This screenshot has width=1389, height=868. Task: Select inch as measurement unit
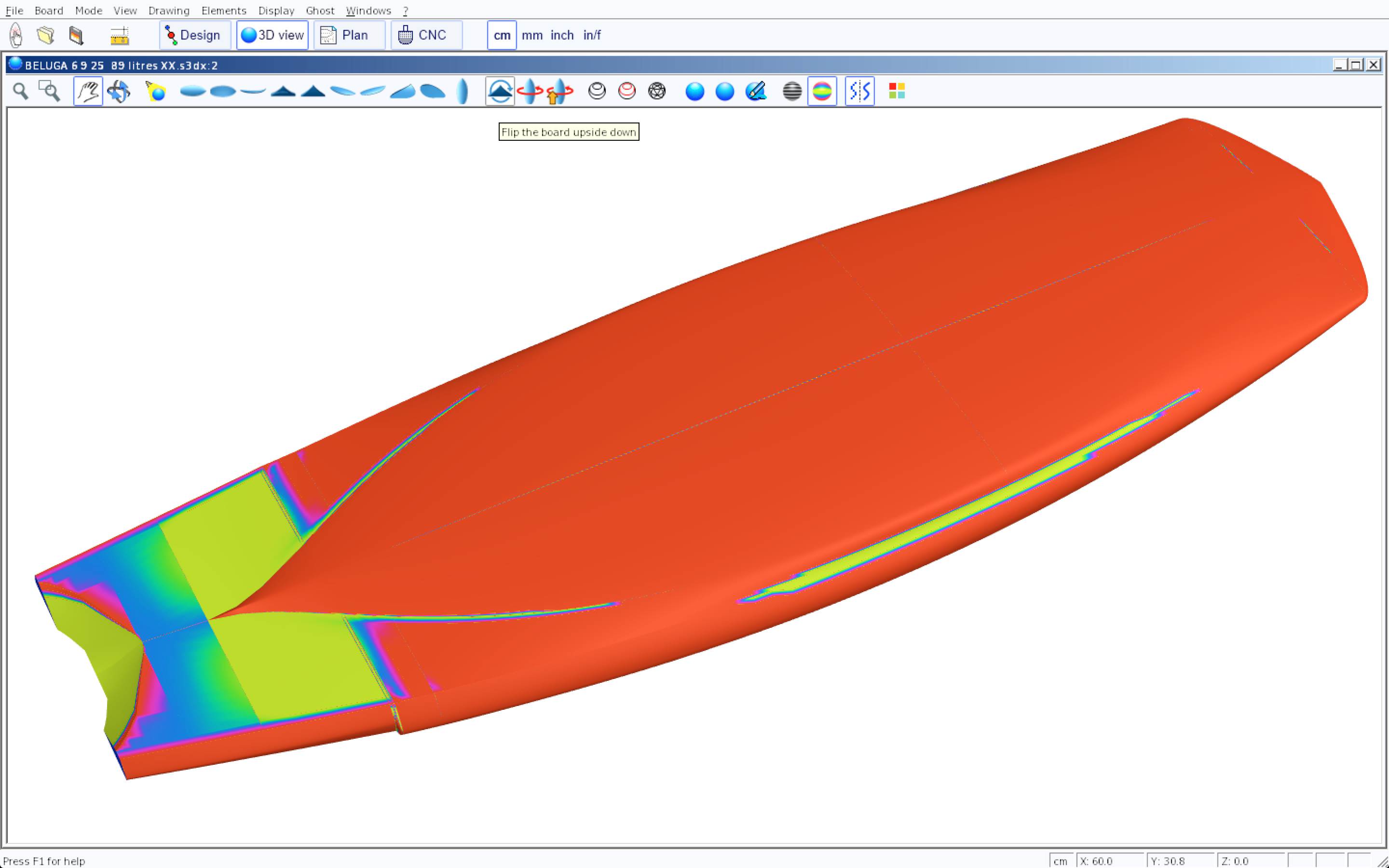(x=561, y=35)
